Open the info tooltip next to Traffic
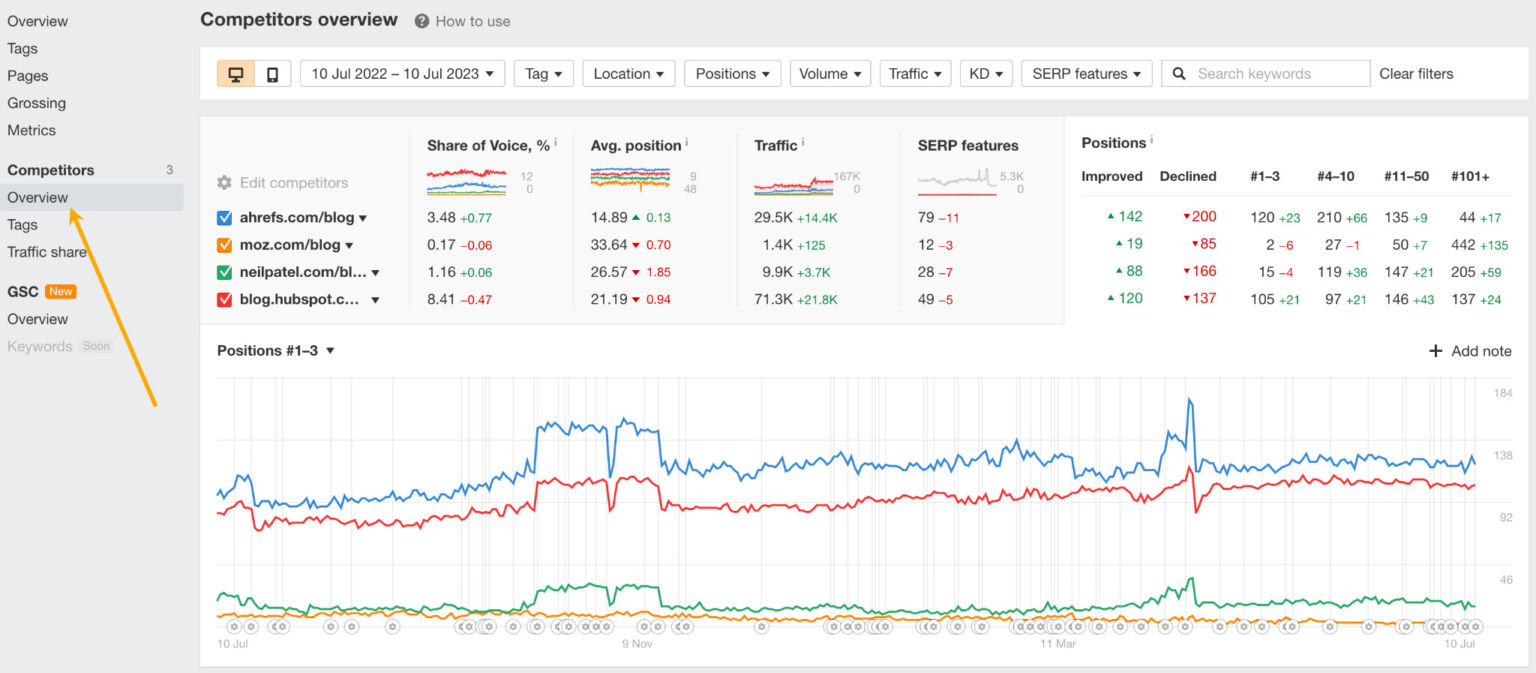Screen dimensions: 1536x673 pyautogui.click(x=805, y=141)
